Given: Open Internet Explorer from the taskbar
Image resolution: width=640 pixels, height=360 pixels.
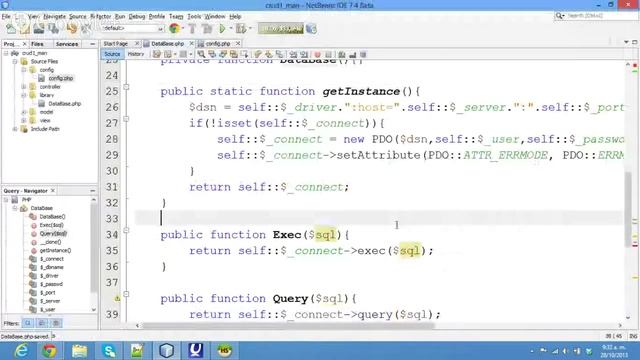Looking at the screenshot, I should coord(20,351).
